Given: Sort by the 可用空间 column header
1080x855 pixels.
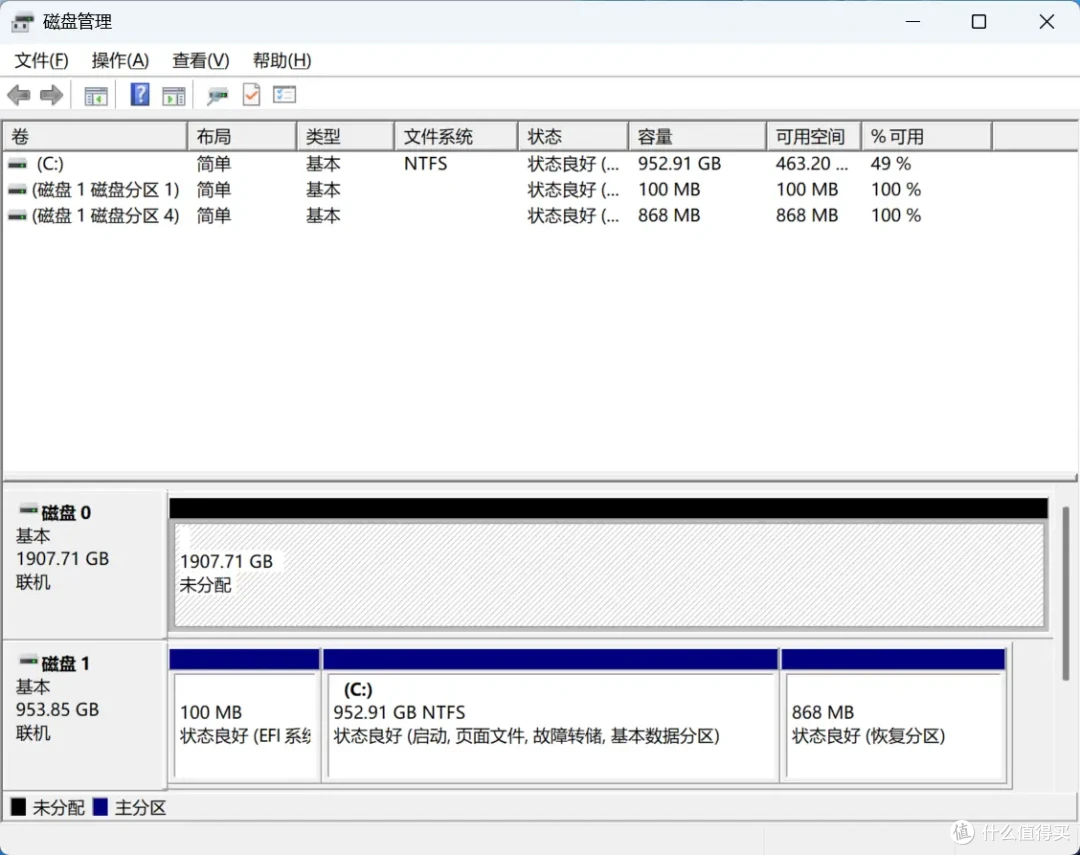Looking at the screenshot, I should (x=813, y=136).
